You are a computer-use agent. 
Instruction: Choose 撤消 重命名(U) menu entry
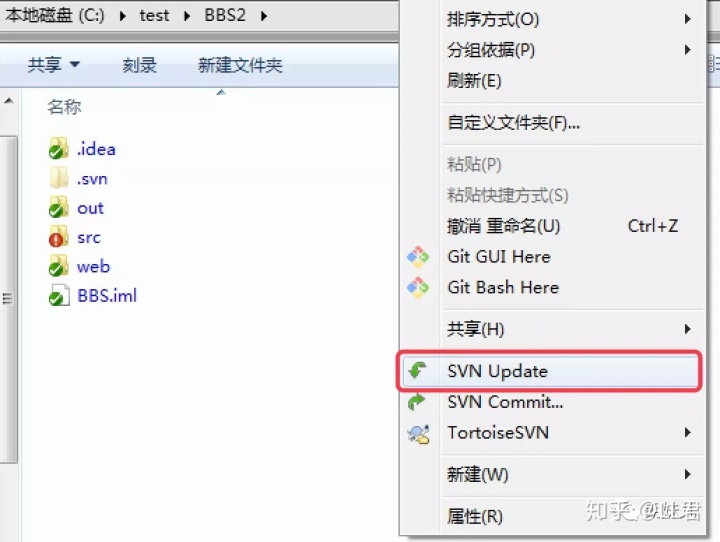pos(553,226)
